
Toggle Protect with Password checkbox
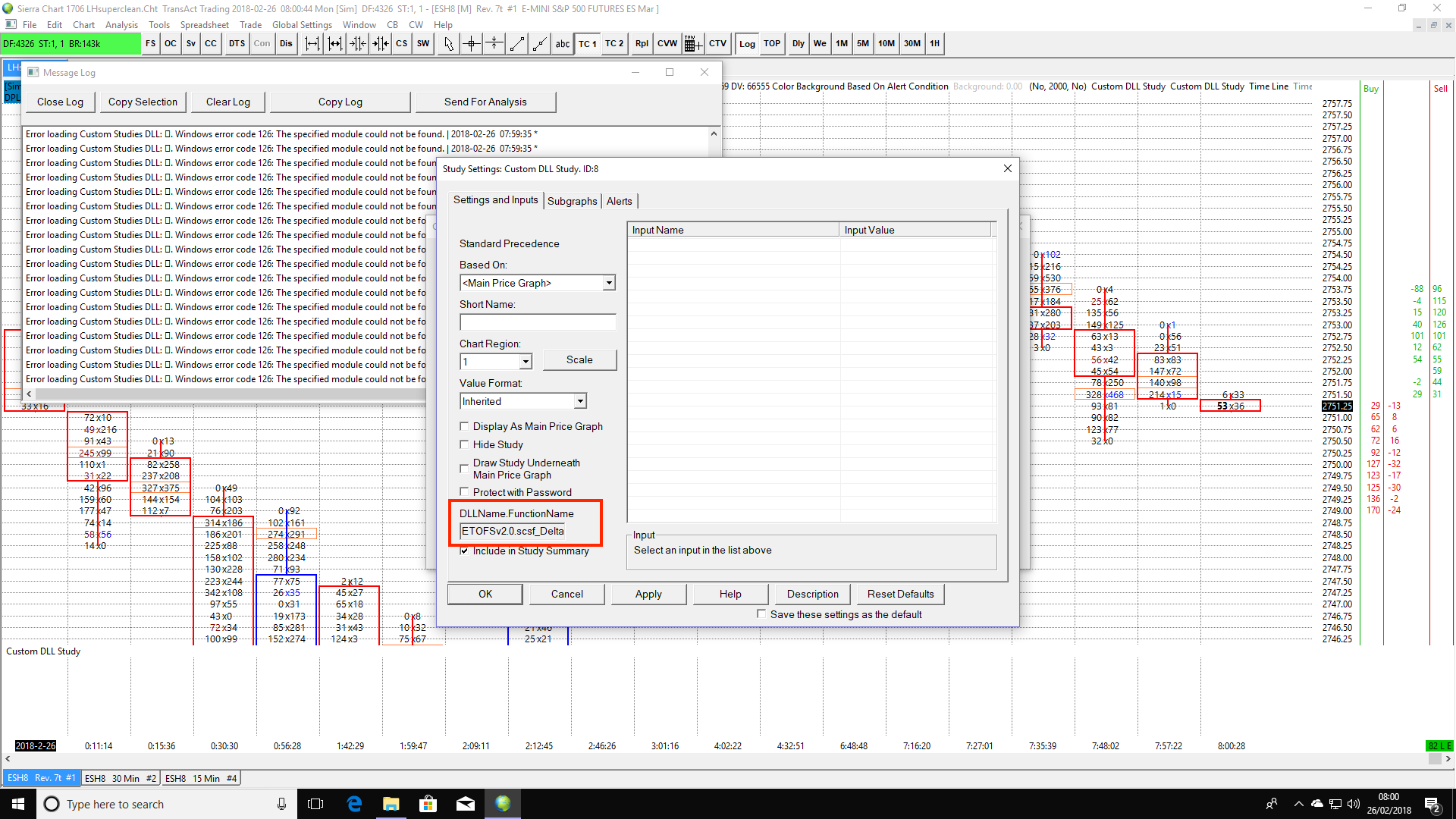pos(464,492)
